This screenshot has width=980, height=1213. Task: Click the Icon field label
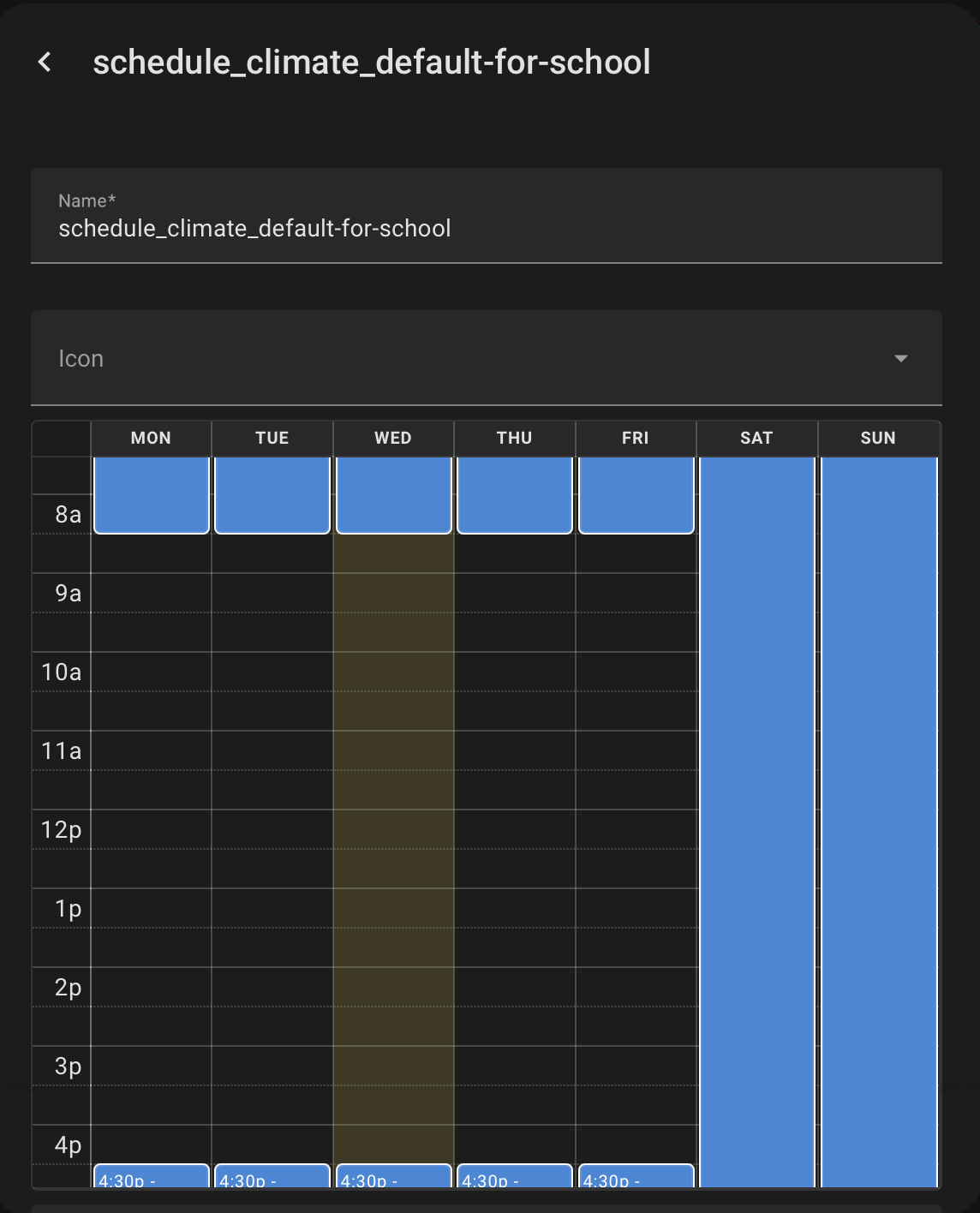(x=81, y=358)
